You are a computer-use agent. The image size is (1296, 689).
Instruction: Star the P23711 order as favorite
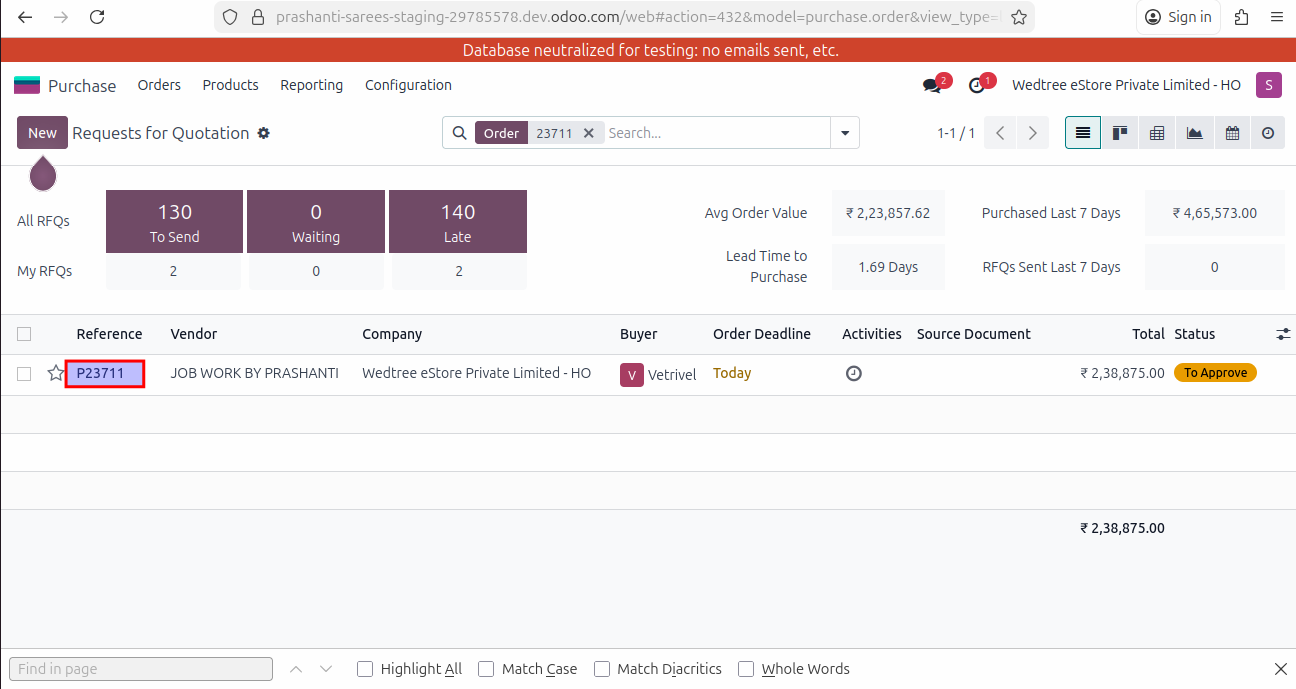click(x=56, y=373)
